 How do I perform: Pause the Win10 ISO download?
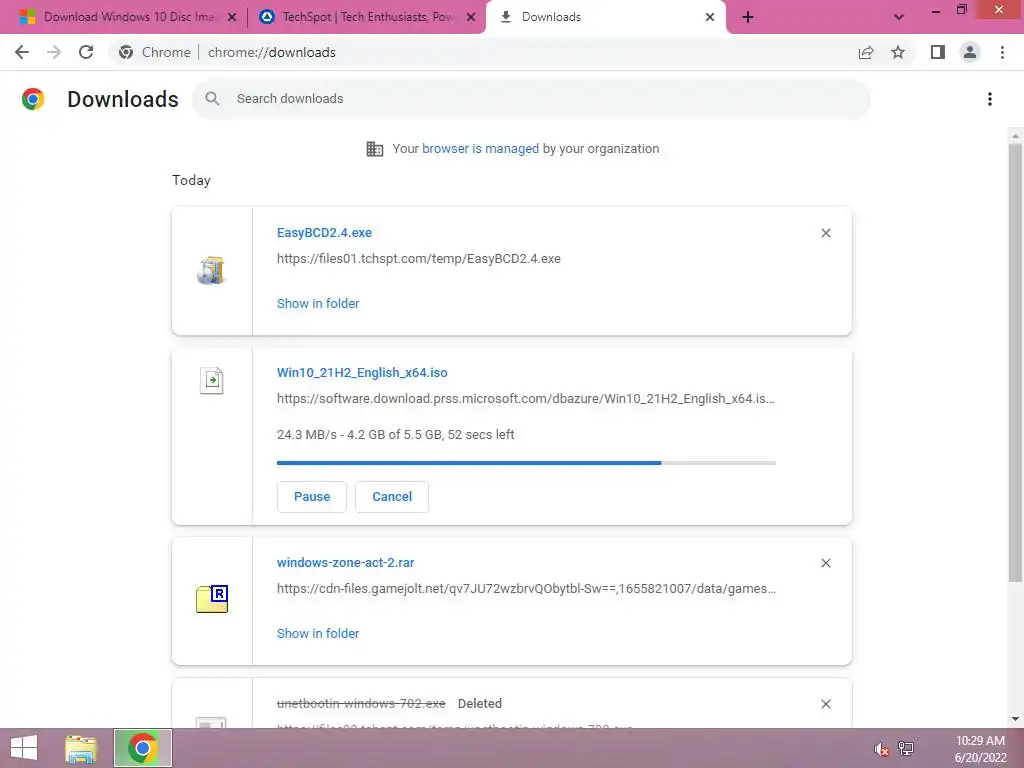312,497
